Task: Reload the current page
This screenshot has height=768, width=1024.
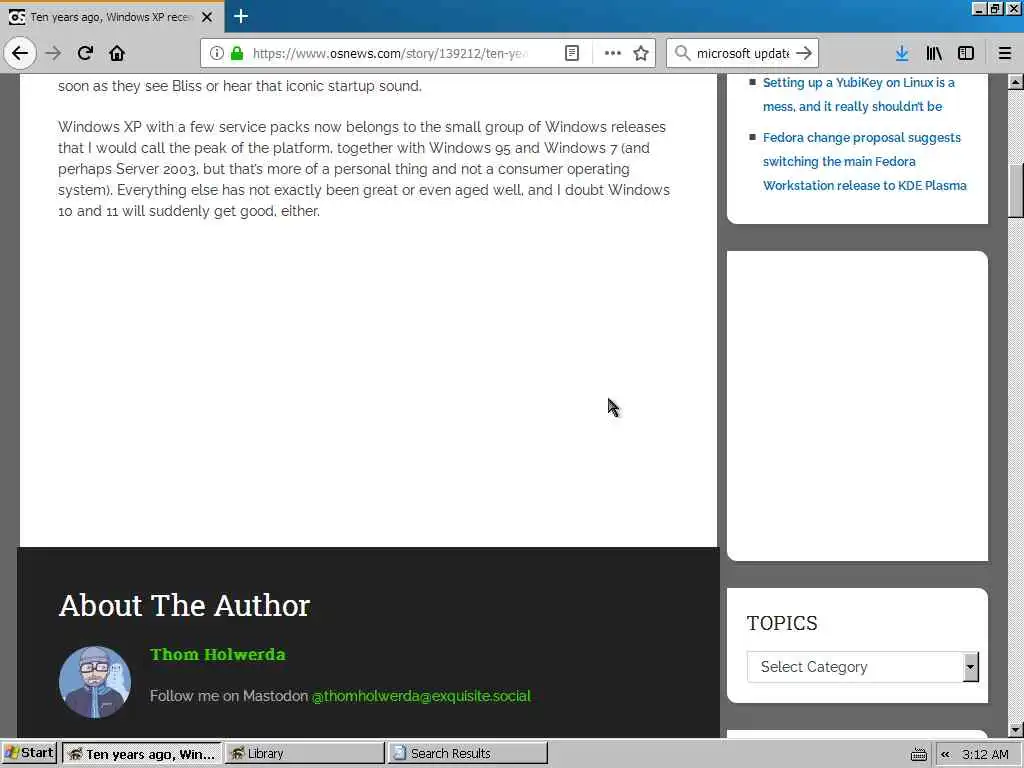Action: coord(86,53)
